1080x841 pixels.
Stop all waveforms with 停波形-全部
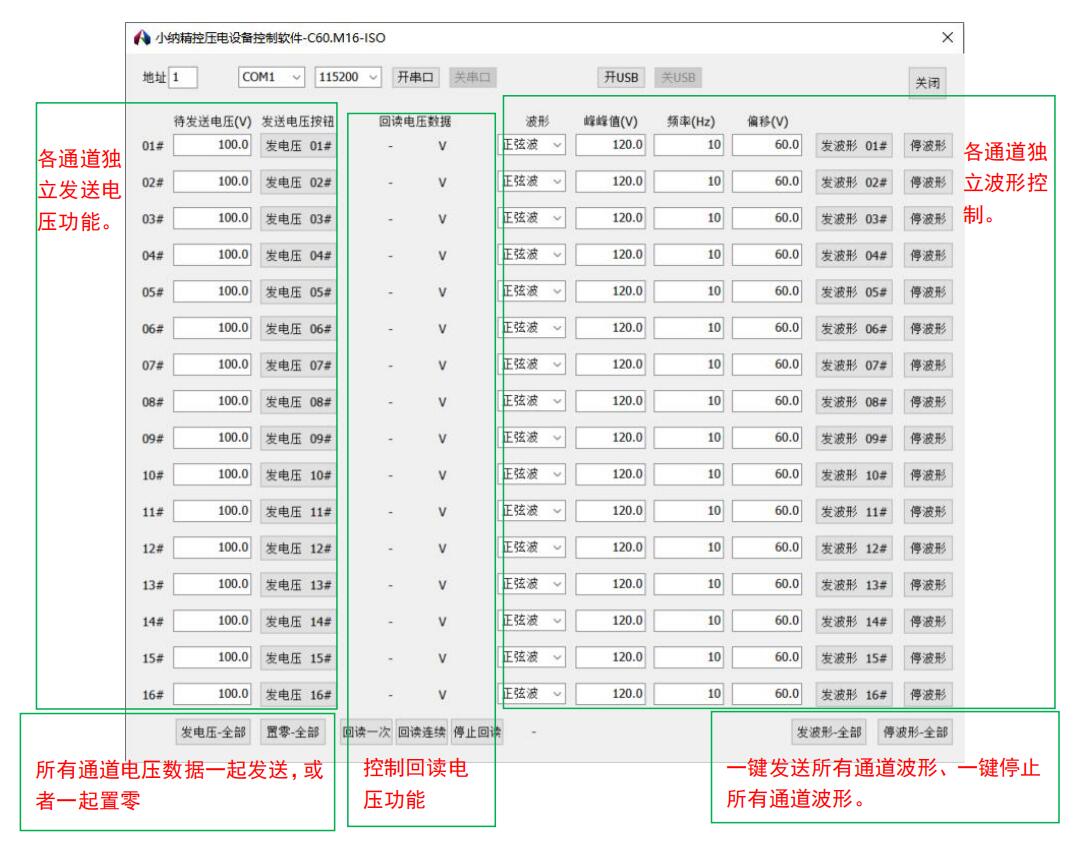pos(914,732)
